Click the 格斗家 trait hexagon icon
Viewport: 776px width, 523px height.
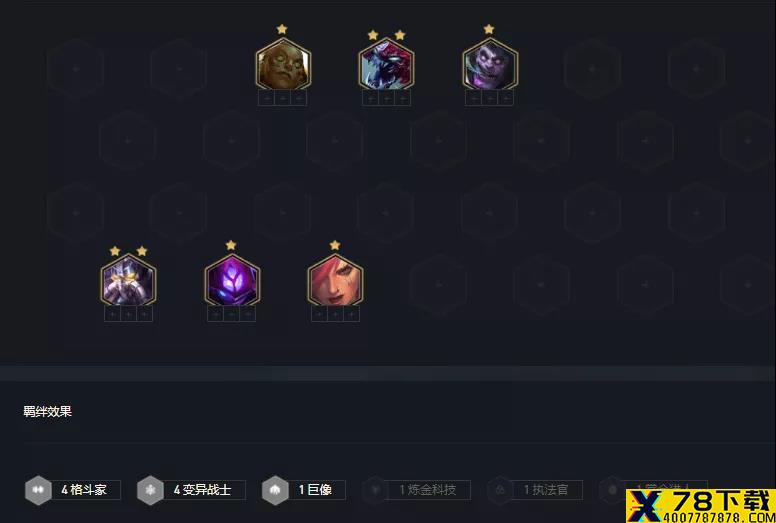(38, 490)
